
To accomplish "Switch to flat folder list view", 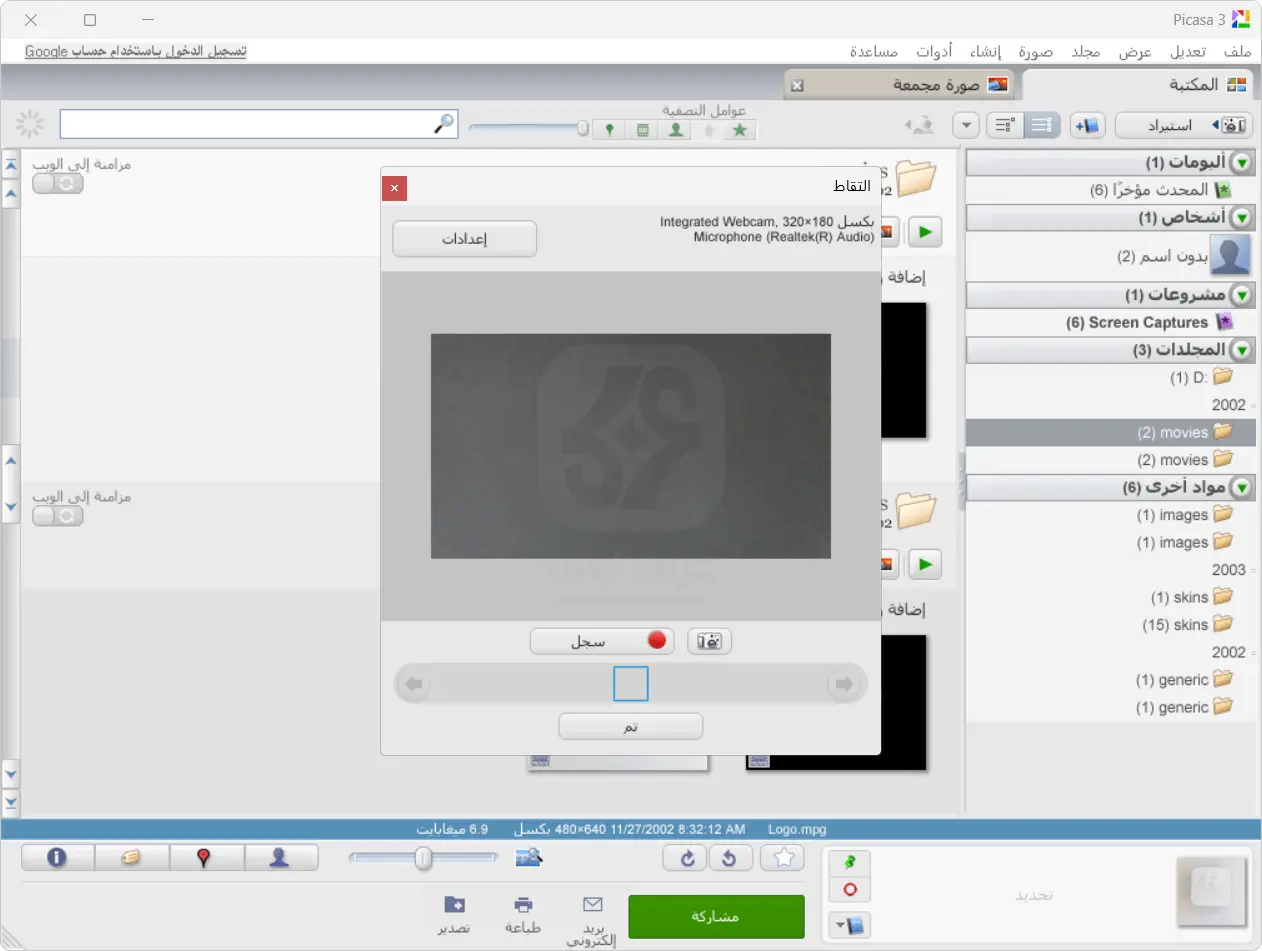I will click(x=1042, y=125).
